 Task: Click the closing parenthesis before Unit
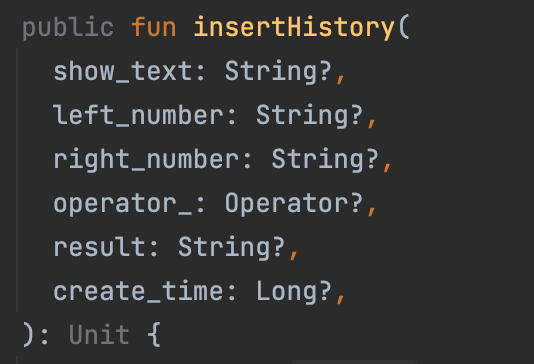tap(28, 335)
